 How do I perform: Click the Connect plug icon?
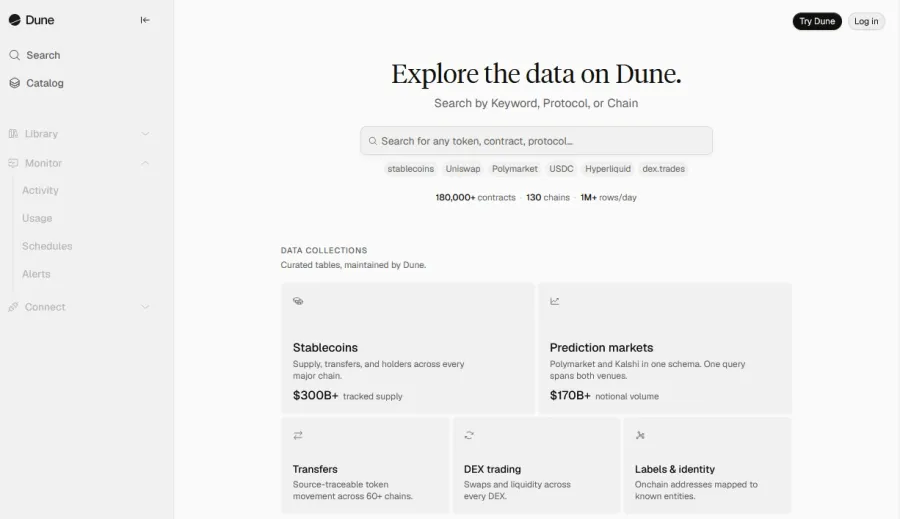(13, 307)
